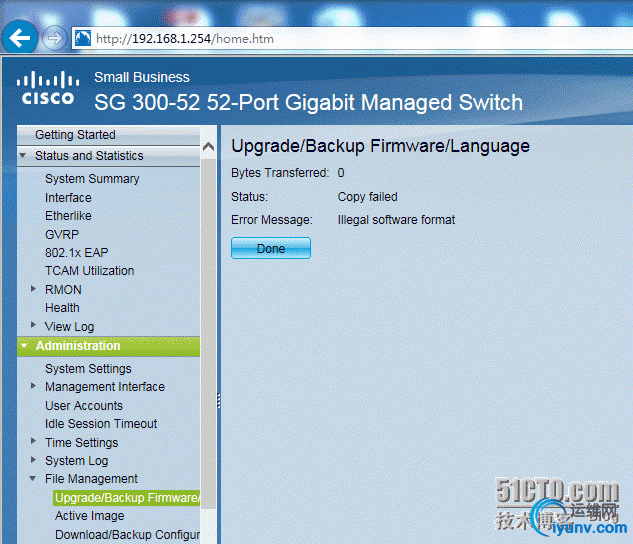The width and height of the screenshot is (633, 544).
Task: Click the Small Business header text
Action: click(x=142, y=77)
